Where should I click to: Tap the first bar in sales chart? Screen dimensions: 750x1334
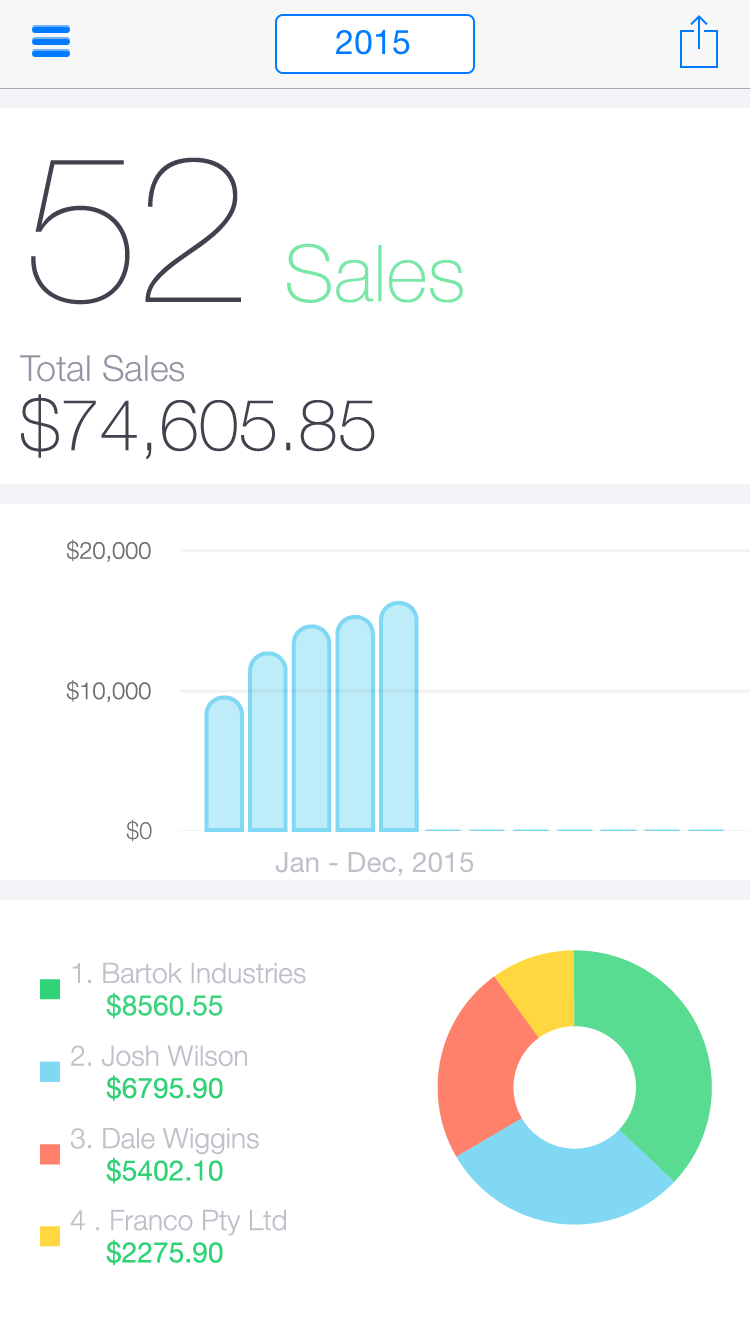(x=224, y=765)
